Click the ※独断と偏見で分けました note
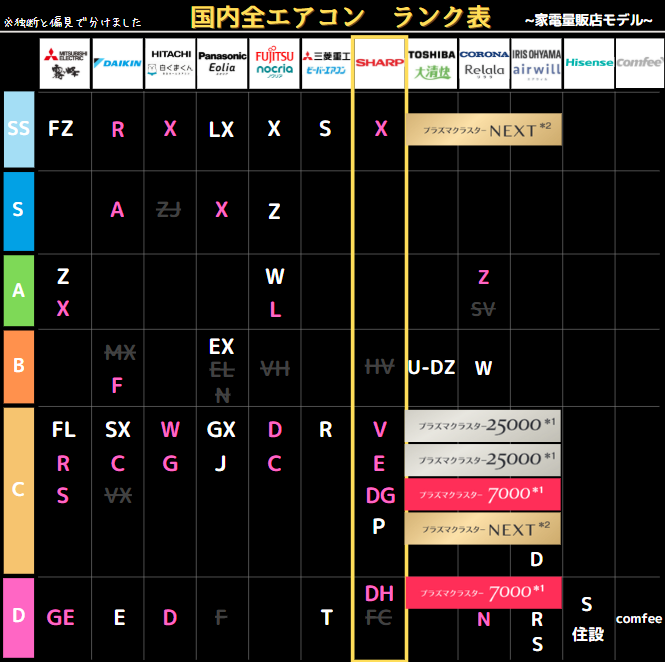 [73, 22]
